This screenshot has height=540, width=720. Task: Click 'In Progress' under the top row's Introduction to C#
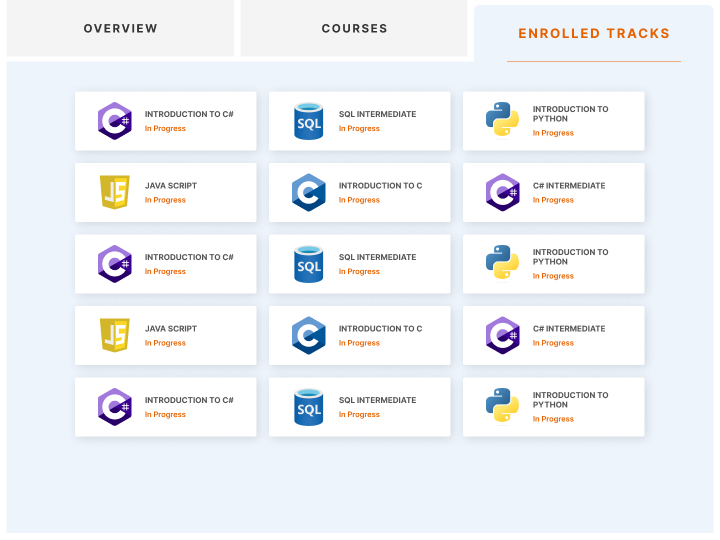click(x=165, y=129)
